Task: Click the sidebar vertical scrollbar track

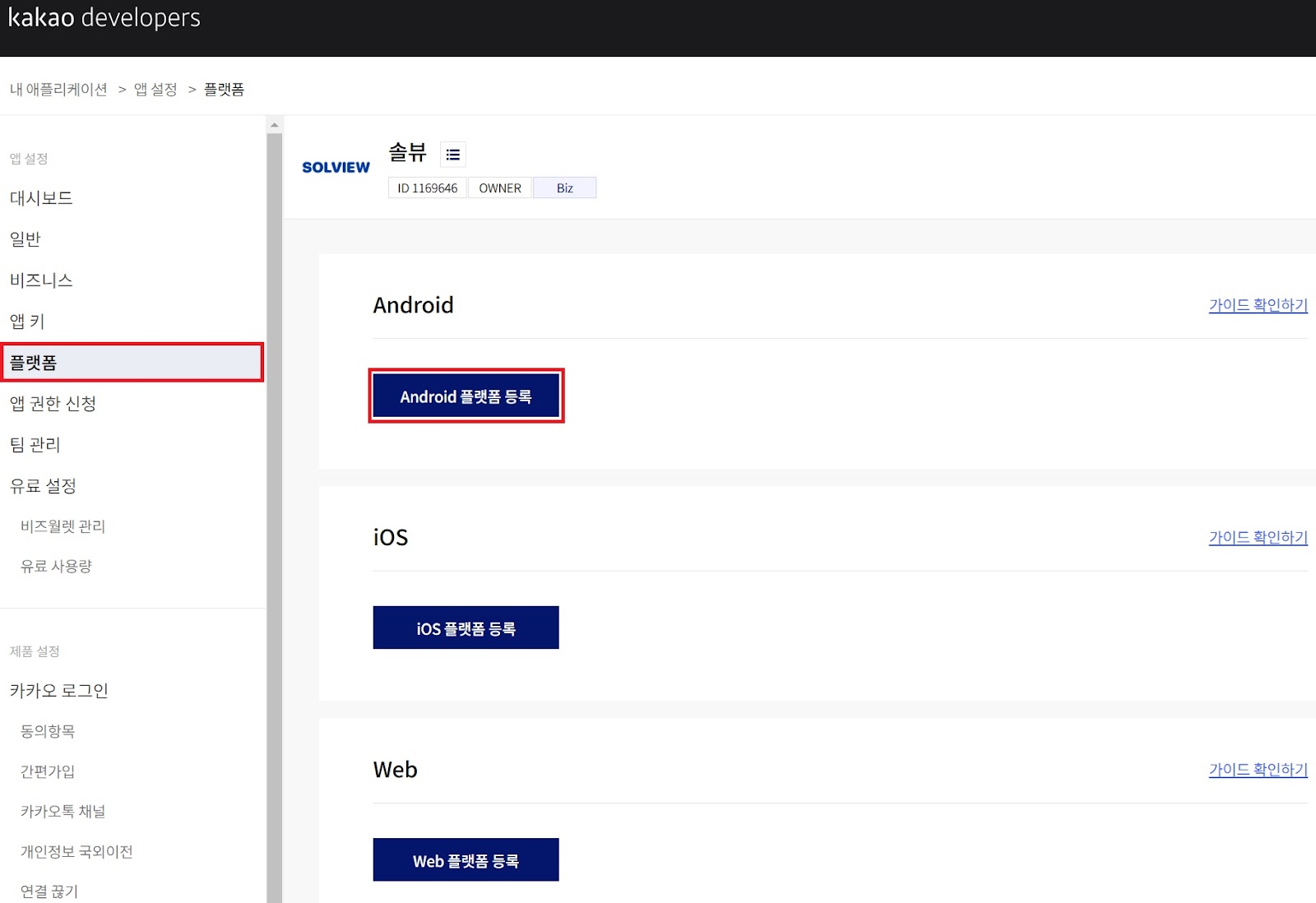Action: (x=274, y=518)
